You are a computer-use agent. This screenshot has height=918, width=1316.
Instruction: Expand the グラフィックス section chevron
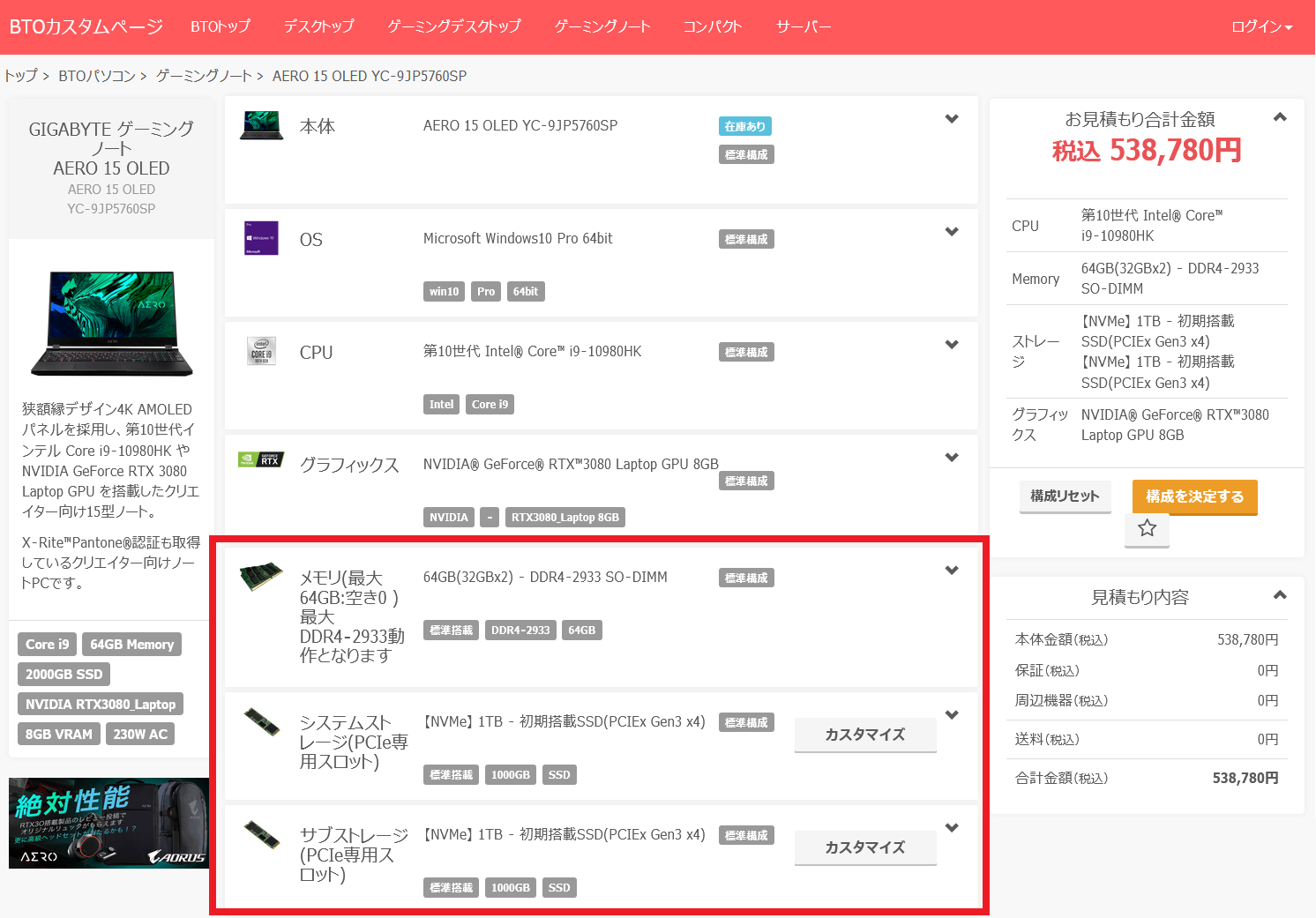point(952,458)
